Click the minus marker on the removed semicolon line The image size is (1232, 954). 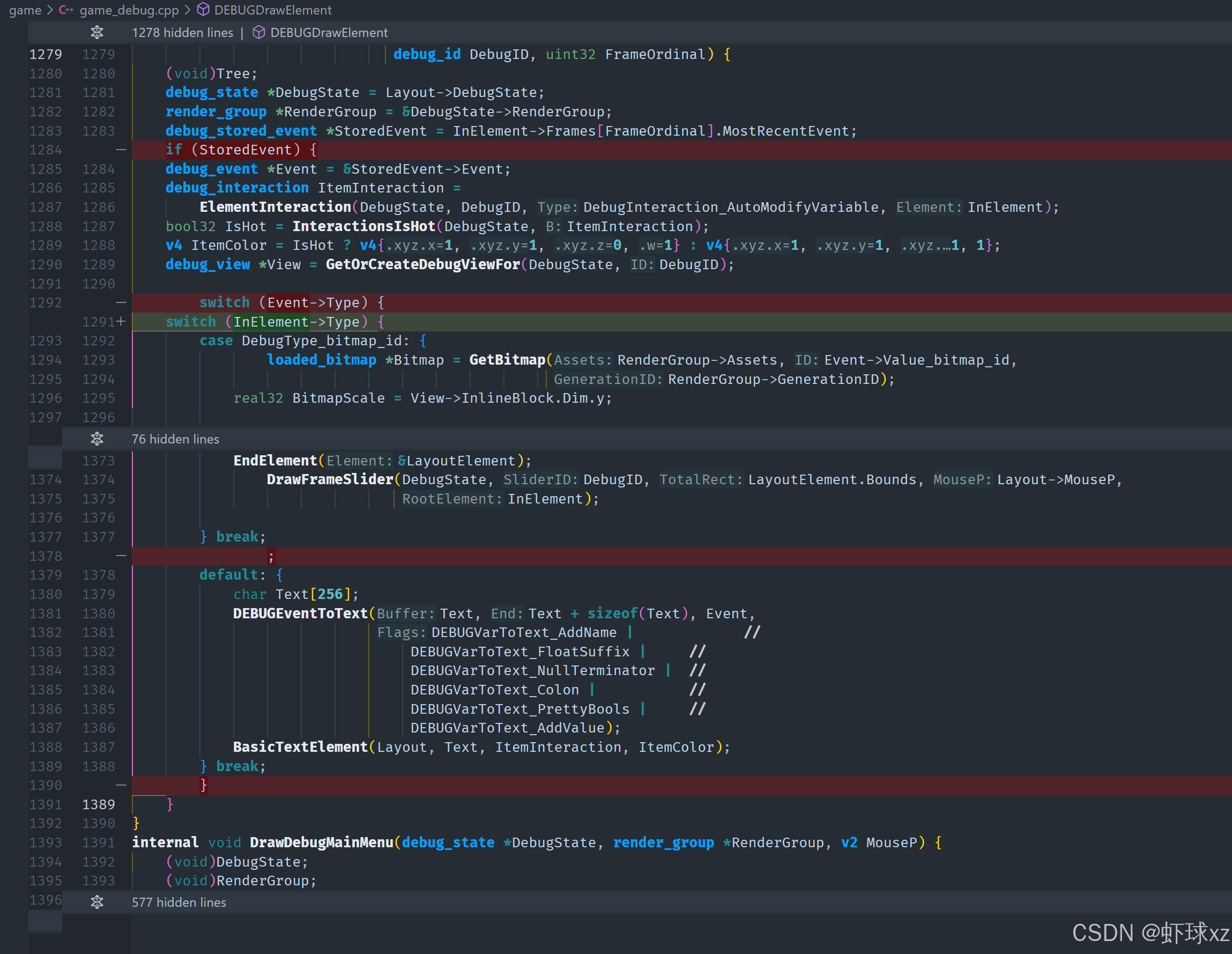(121, 556)
